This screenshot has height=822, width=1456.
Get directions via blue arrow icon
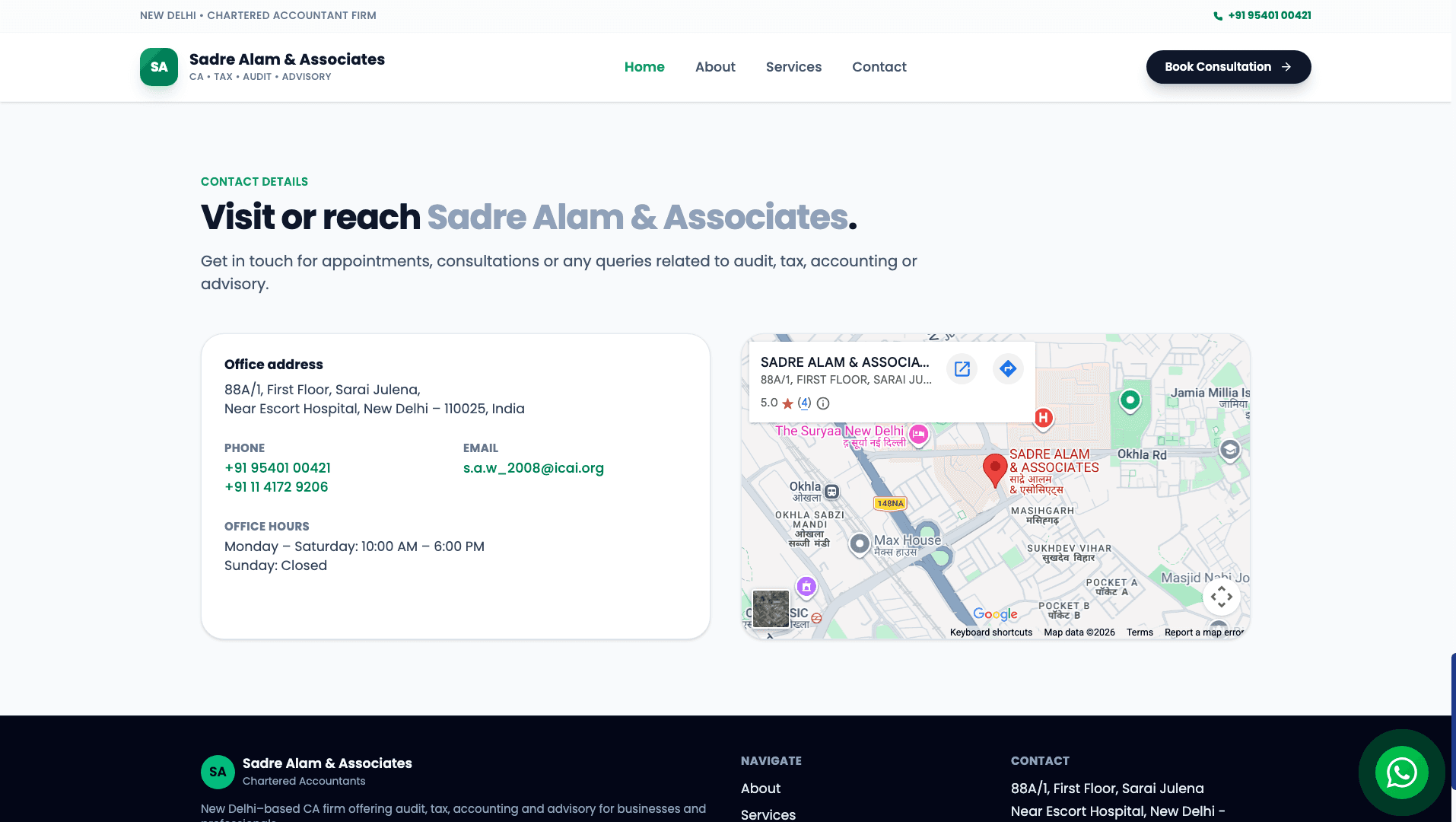tap(1008, 369)
